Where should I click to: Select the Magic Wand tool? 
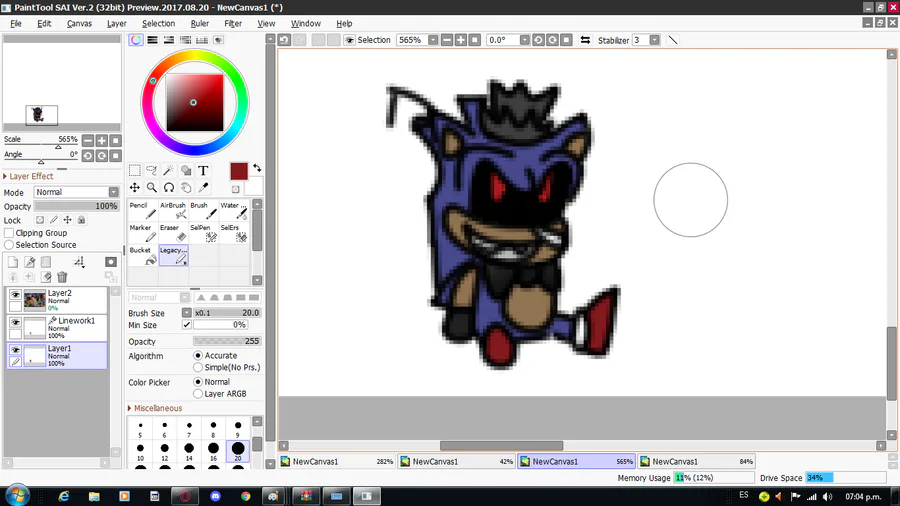pyautogui.click(x=169, y=170)
